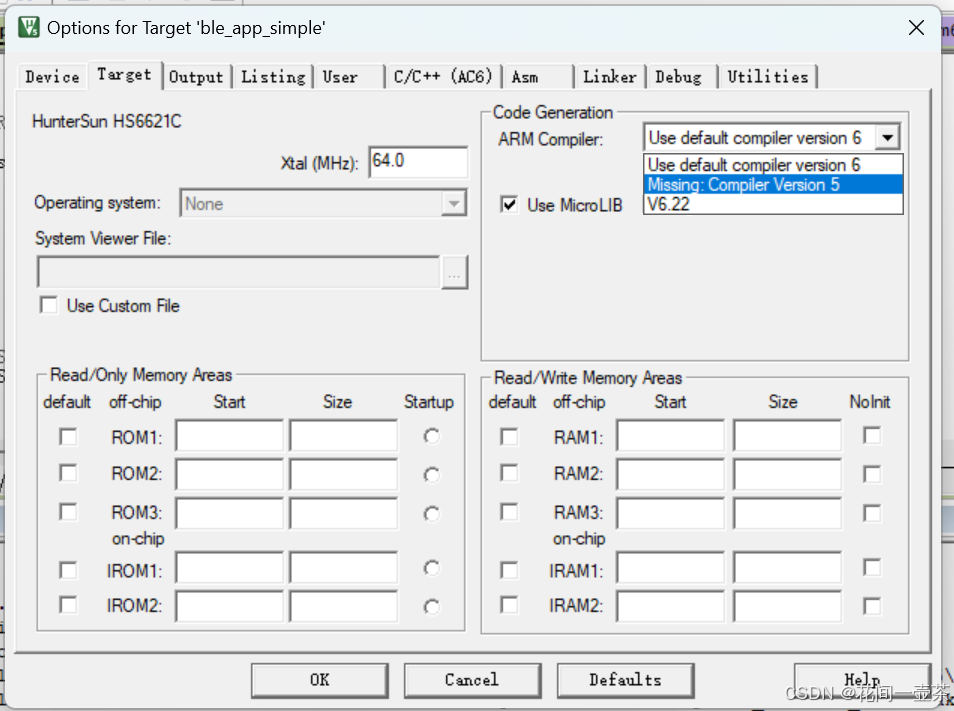Open the Output tab
The height and width of the screenshot is (711, 954).
(x=197, y=77)
